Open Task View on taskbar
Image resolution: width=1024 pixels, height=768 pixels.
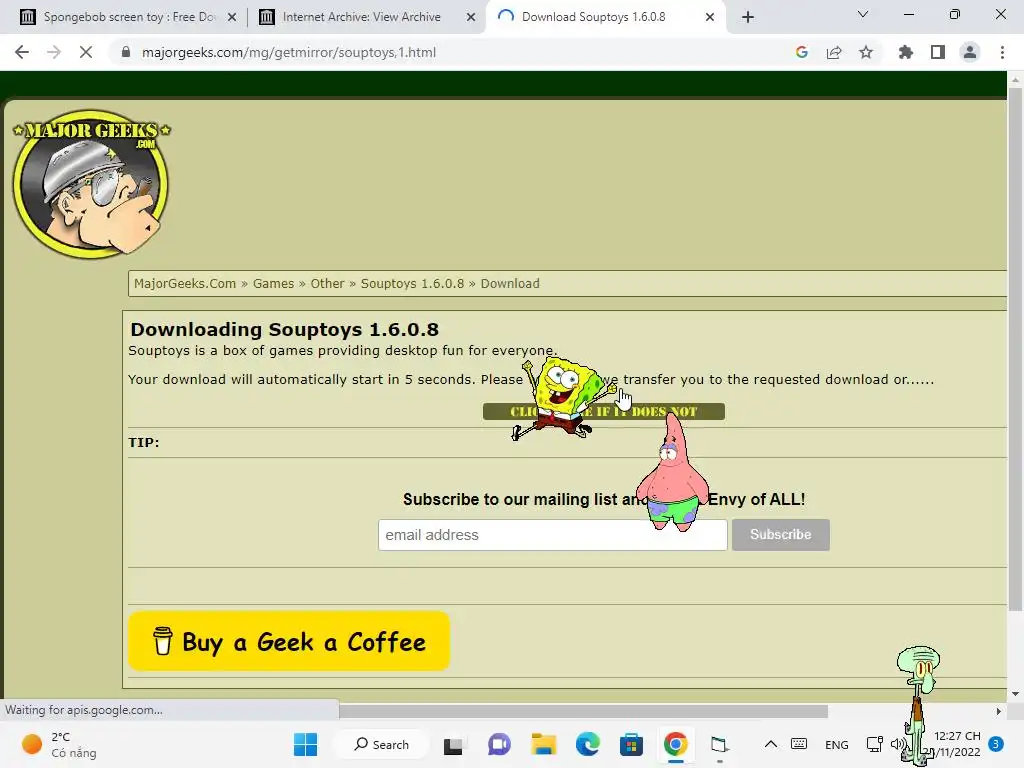[x=453, y=744]
